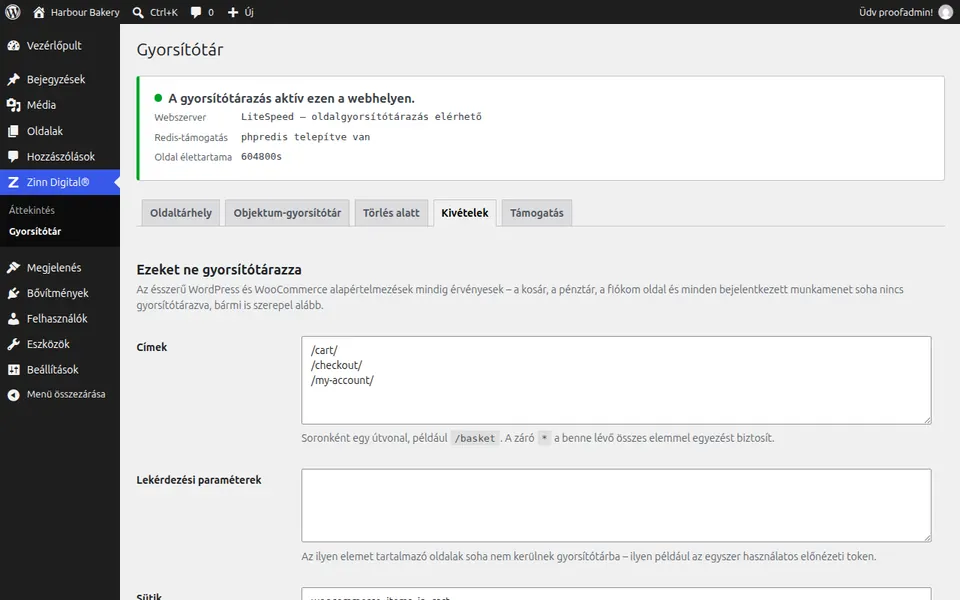Click the Üdv proofadmin! account link
This screenshot has height=600, width=960.
pyautogui.click(x=896, y=12)
